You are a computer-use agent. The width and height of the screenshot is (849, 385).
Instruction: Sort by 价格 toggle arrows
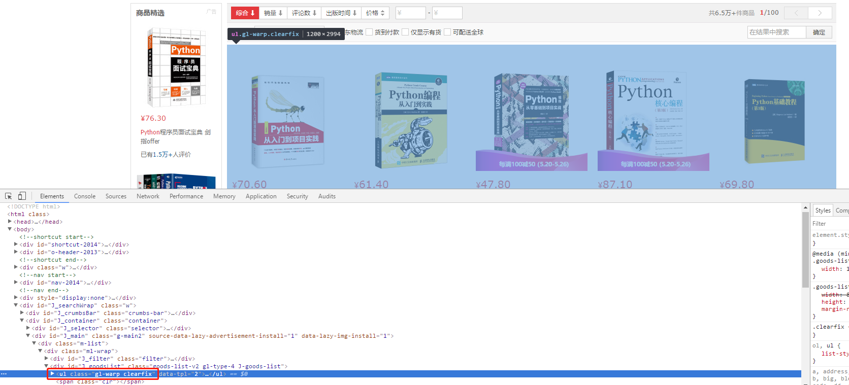coord(375,13)
